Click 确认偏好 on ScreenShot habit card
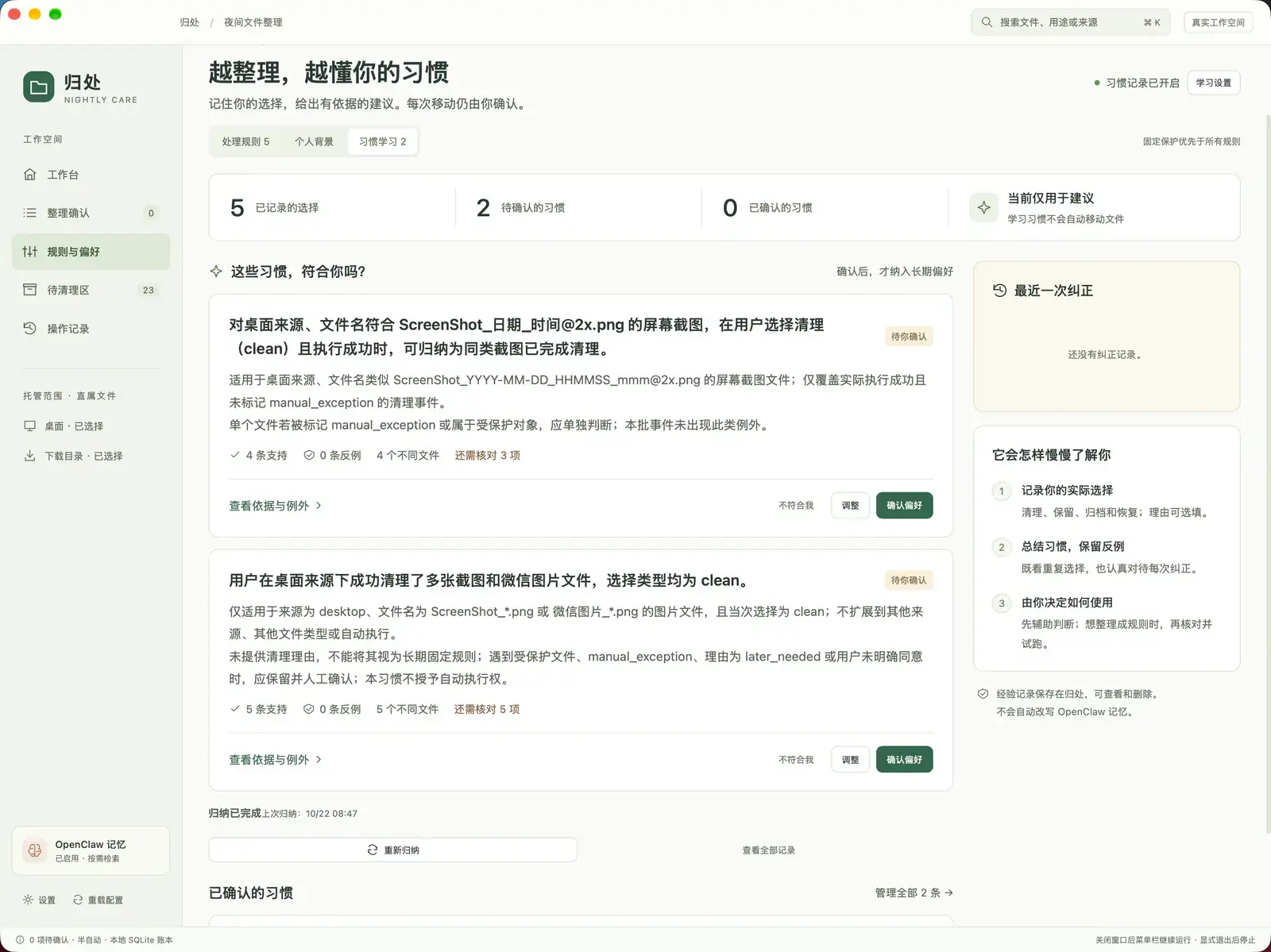The height and width of the screenshot is (952, 1271). click(x=904, y=506)
